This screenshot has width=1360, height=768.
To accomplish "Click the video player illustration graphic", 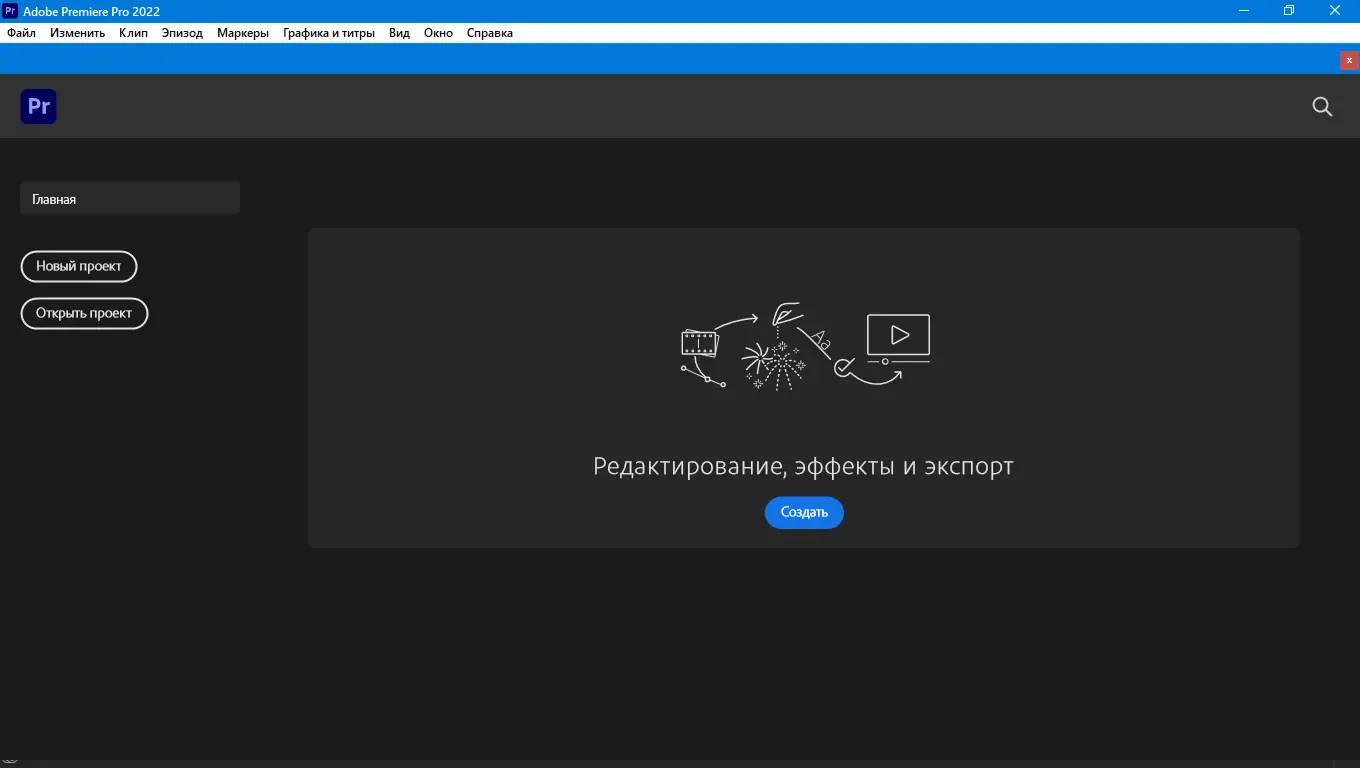I will click(x=897, y=335).
